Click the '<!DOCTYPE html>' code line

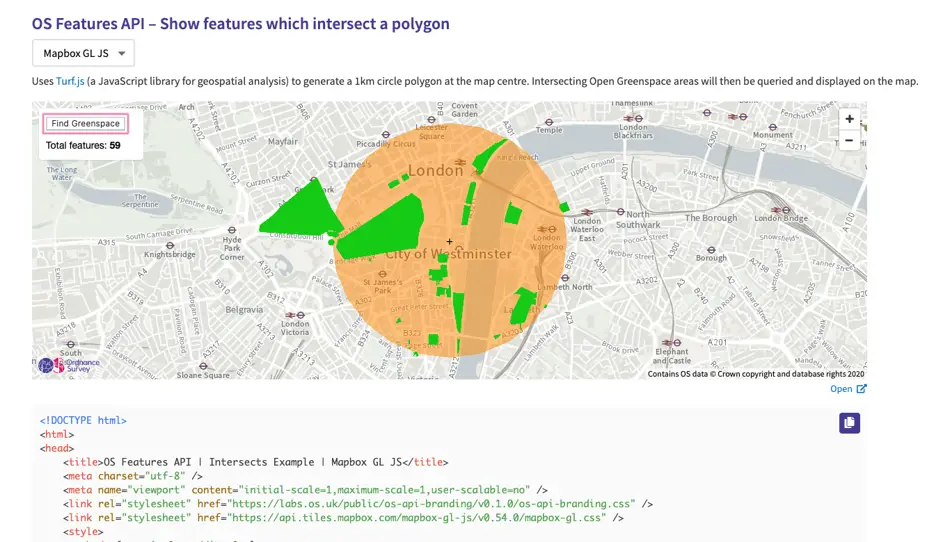83,420
